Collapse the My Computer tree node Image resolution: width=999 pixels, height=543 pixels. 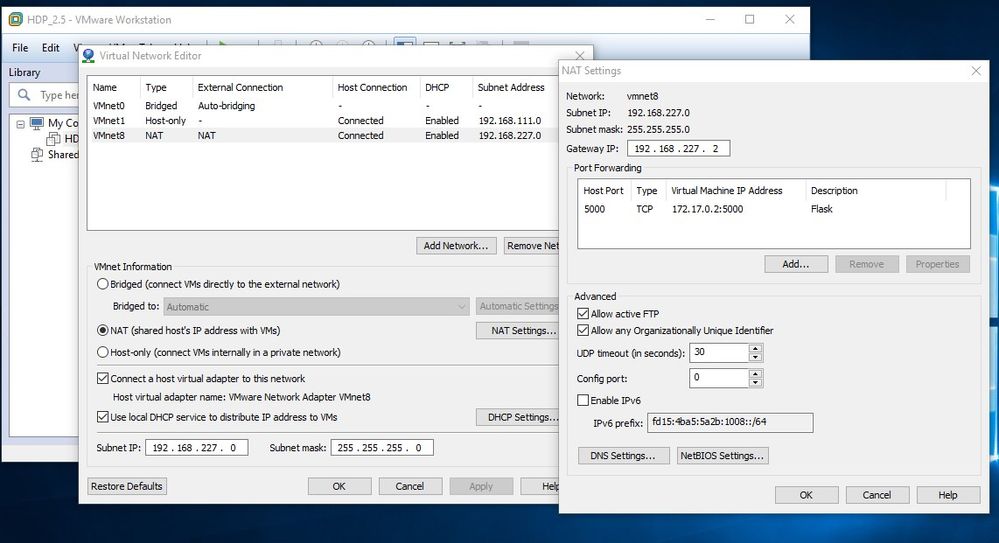(20, 124)
